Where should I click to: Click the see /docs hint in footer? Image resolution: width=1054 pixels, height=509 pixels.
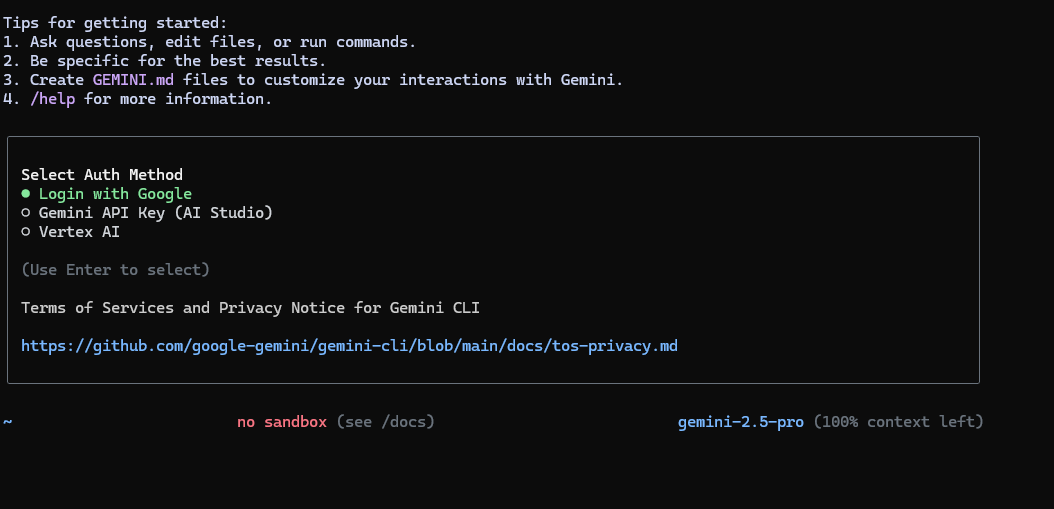tap(386, 422)
